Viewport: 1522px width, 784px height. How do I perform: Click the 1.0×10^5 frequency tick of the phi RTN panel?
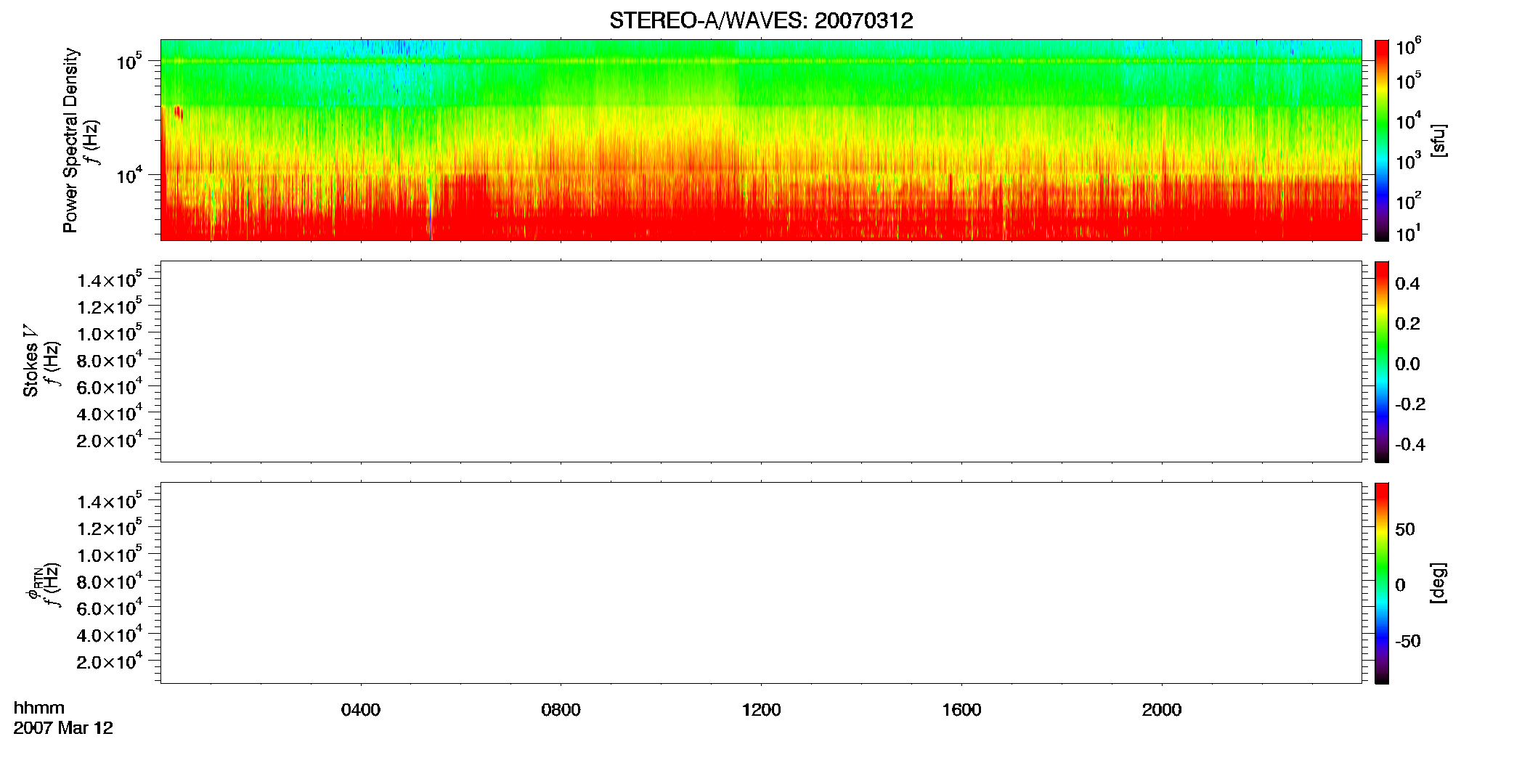pyautogui.click(x=110, y=555)
